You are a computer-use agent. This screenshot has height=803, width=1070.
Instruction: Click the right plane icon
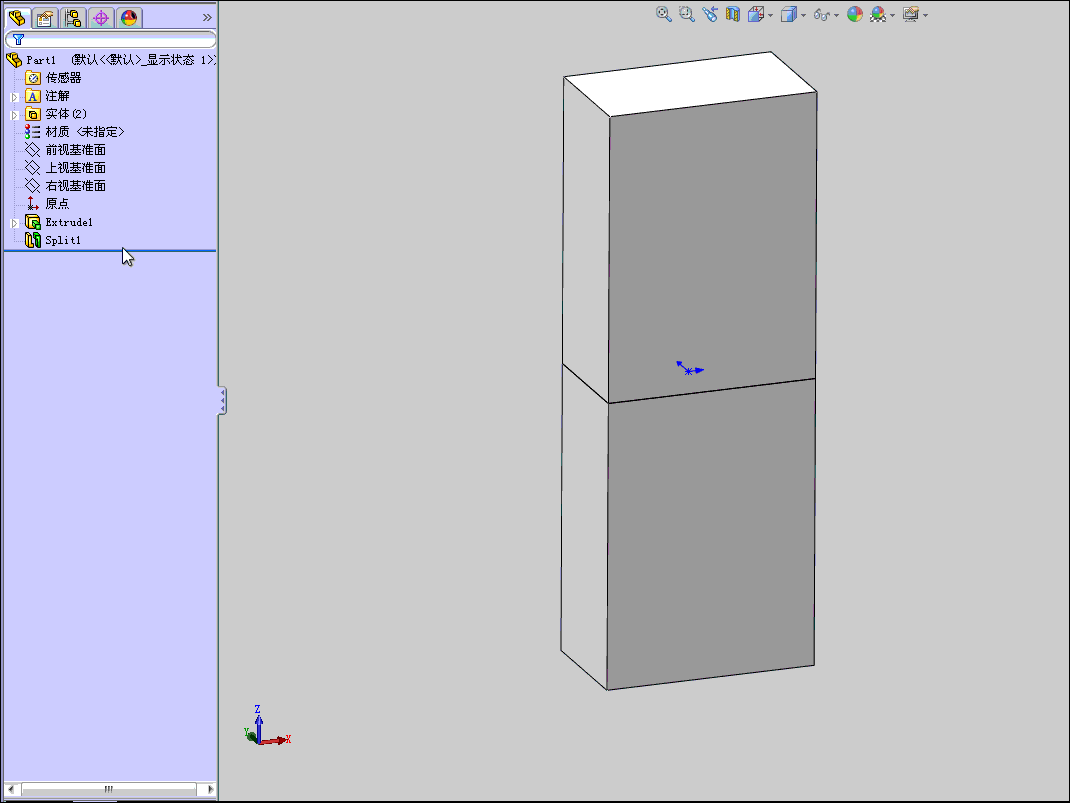(33, 186)
